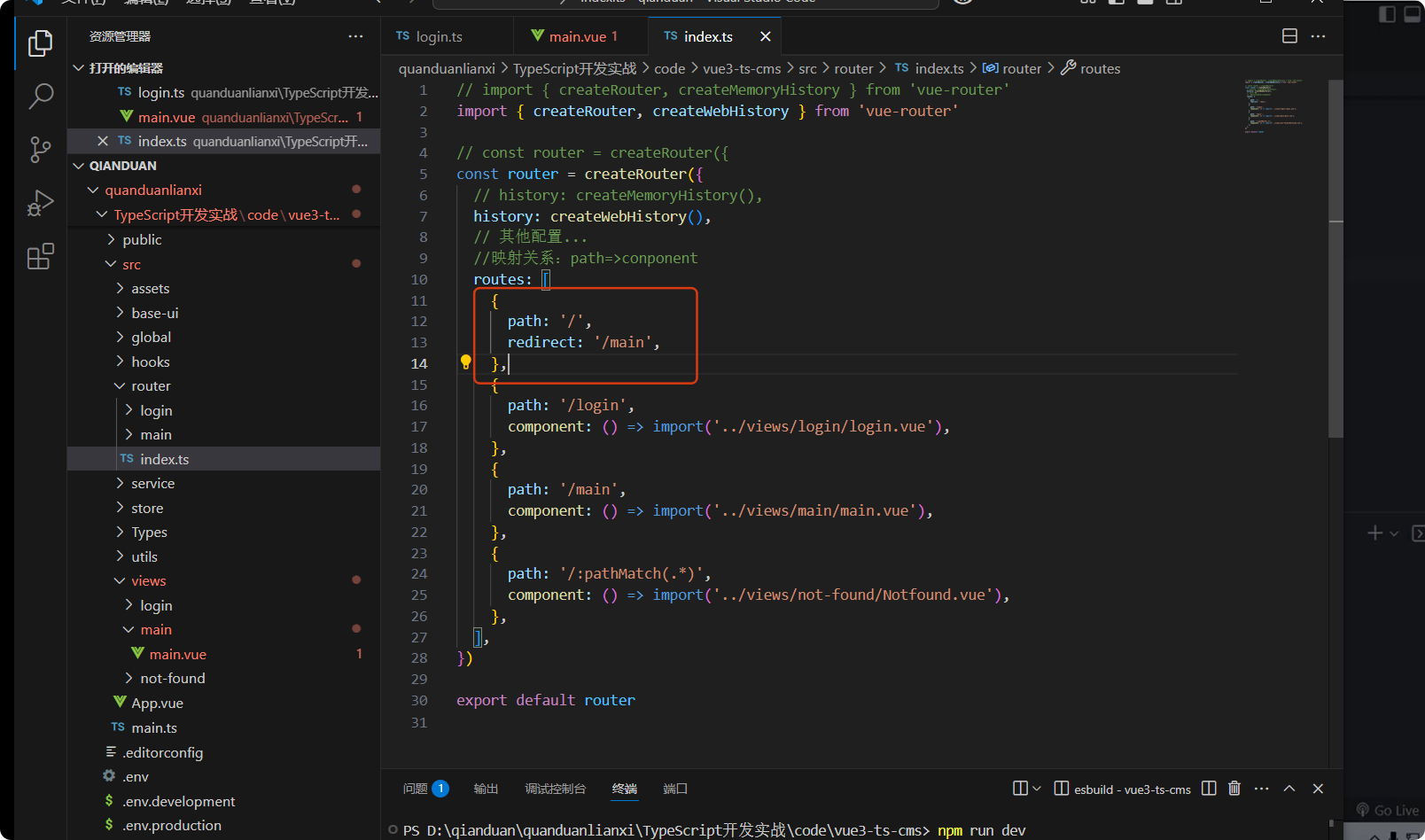The image size is (1425, 840).
Task: Open terminal panel more actions menu
Action: pos(1262,789)
